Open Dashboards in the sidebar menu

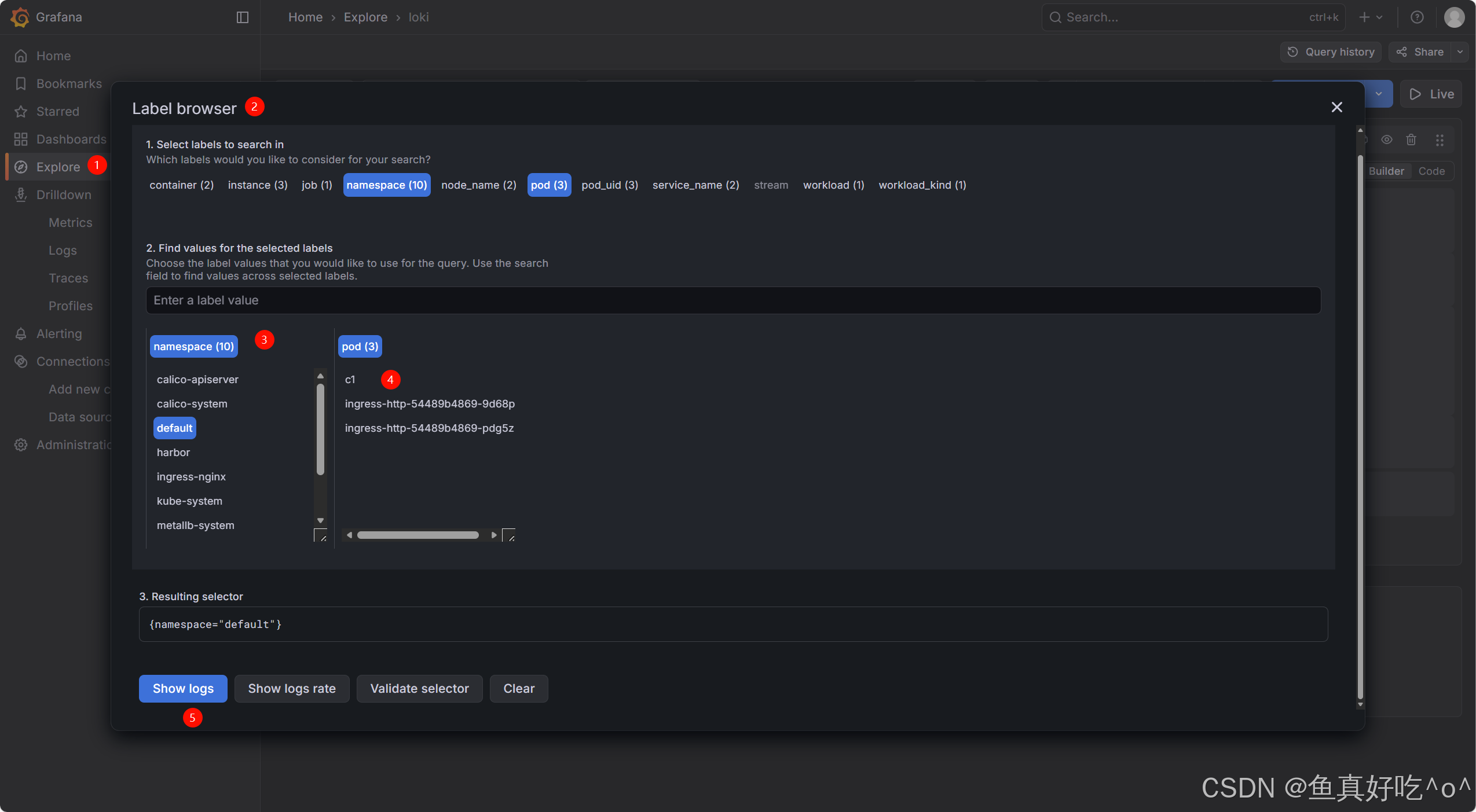pos(71,139)
